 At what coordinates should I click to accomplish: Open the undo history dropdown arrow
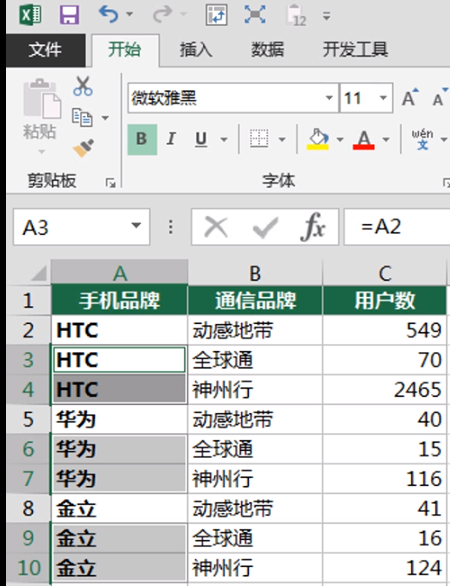pyautogui.click(x=129, y=15)
